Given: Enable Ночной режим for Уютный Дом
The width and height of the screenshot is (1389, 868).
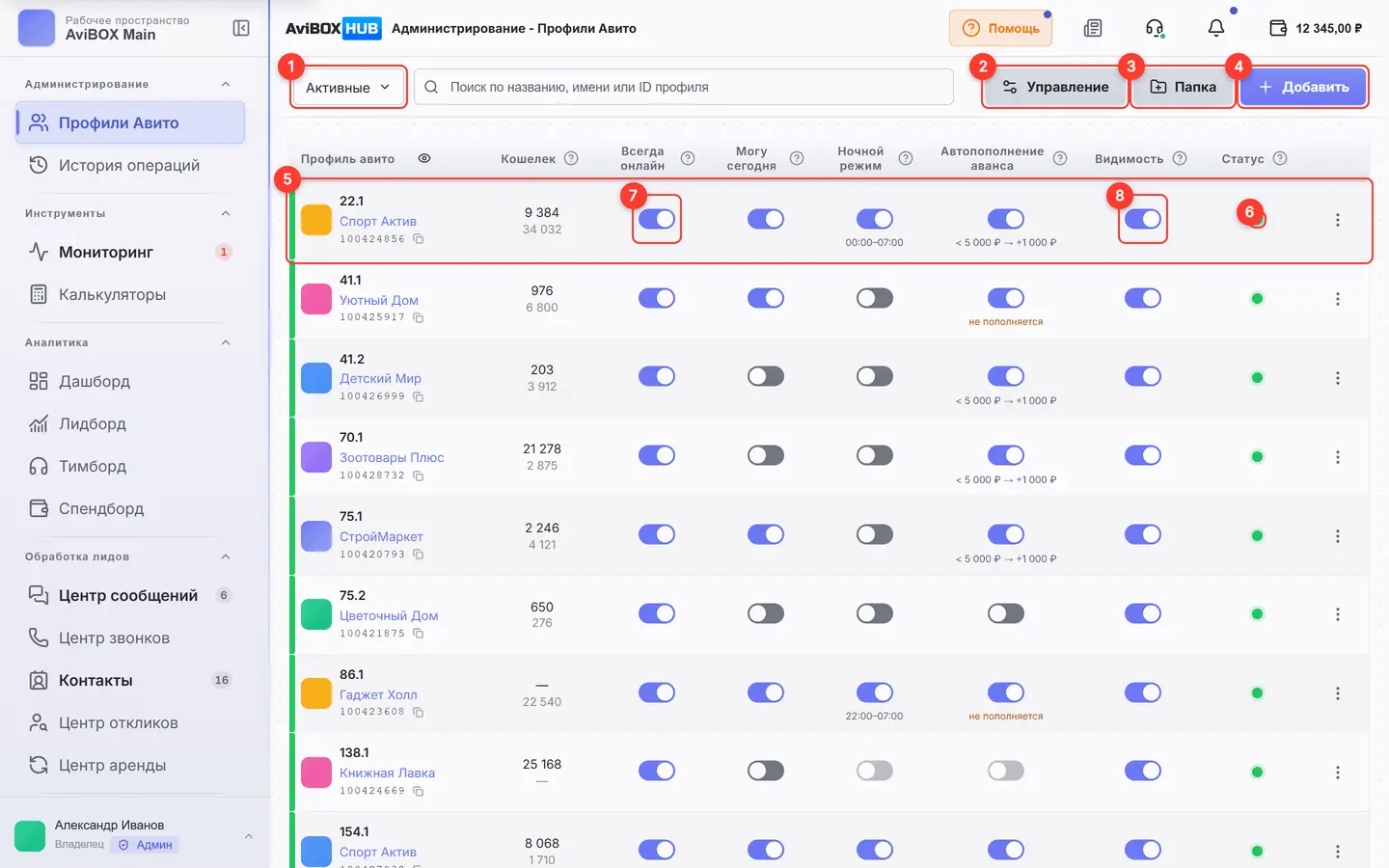Looking at the screenshot, I should click(875, 298).
